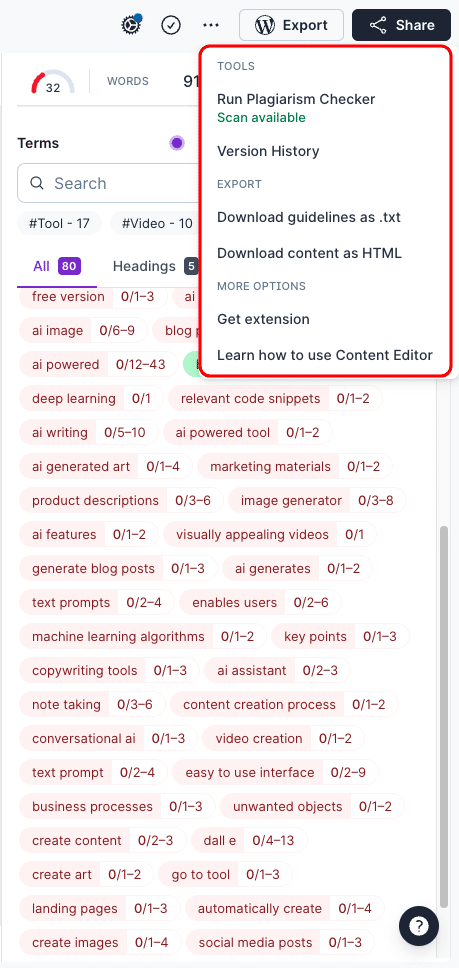This screenshot has height=968, width=459.
Task: Click the purple dot next to Terms
Action: pos(177,143)
